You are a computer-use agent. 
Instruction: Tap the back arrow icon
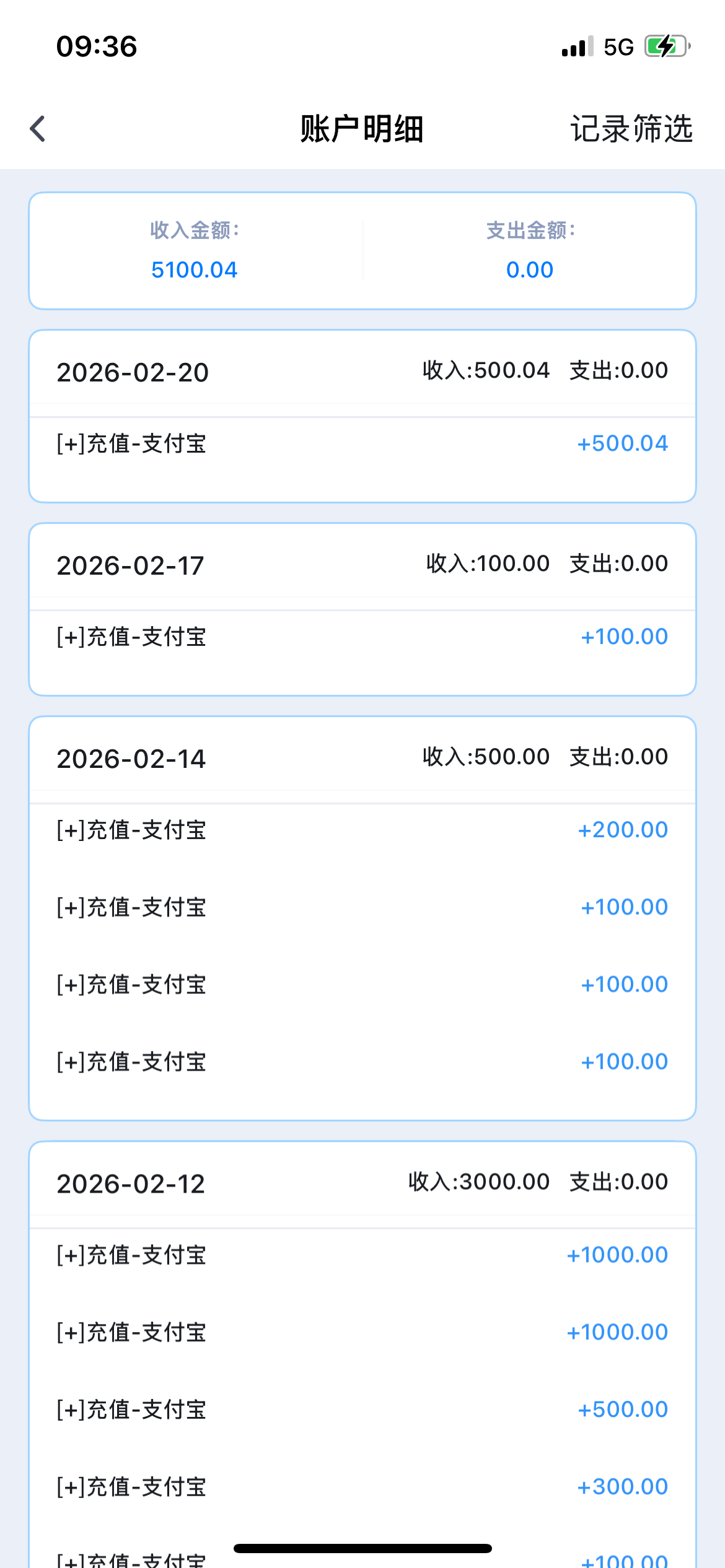(38, 129)
